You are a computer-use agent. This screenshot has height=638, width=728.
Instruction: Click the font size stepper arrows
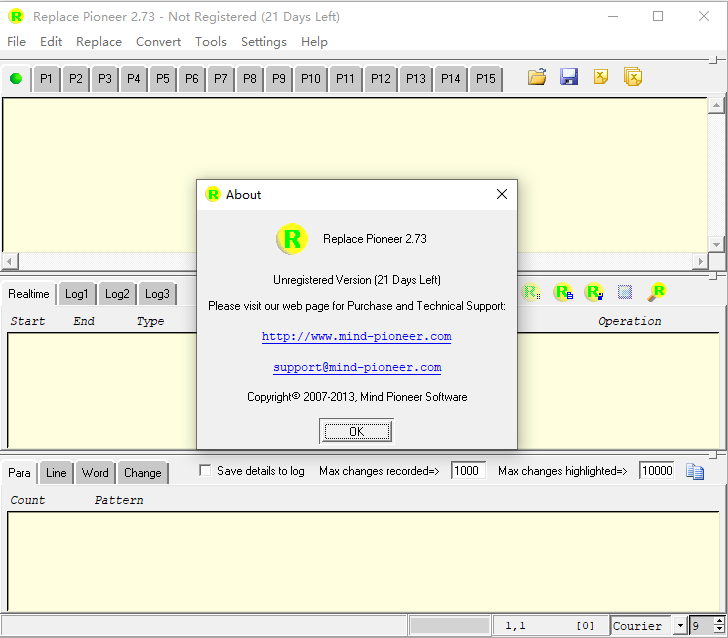tap(719, 625)
